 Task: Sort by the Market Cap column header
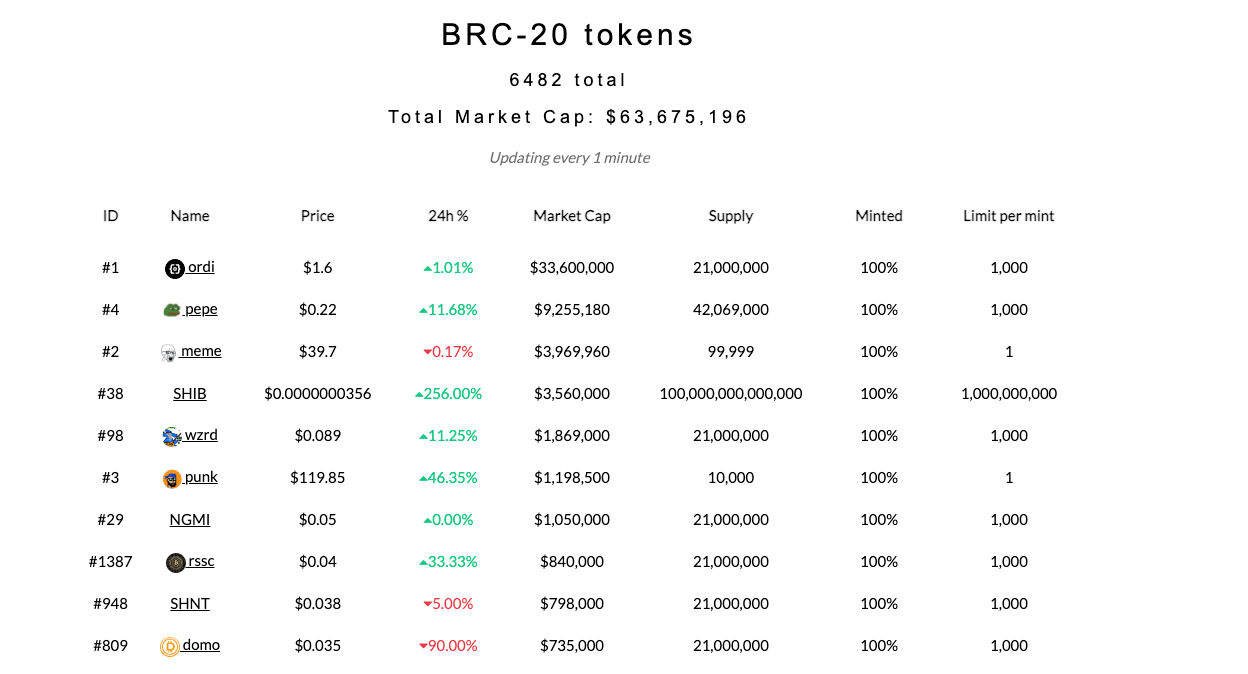[571, 215]
